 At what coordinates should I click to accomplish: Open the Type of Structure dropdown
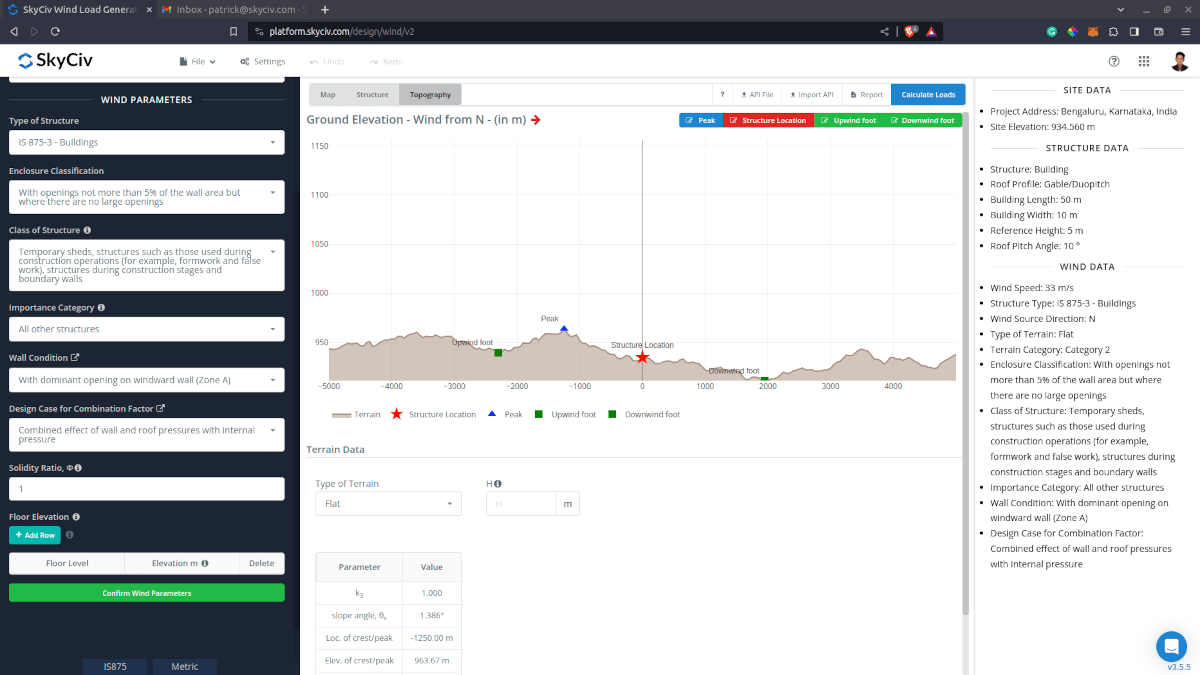tap(146, 143)
